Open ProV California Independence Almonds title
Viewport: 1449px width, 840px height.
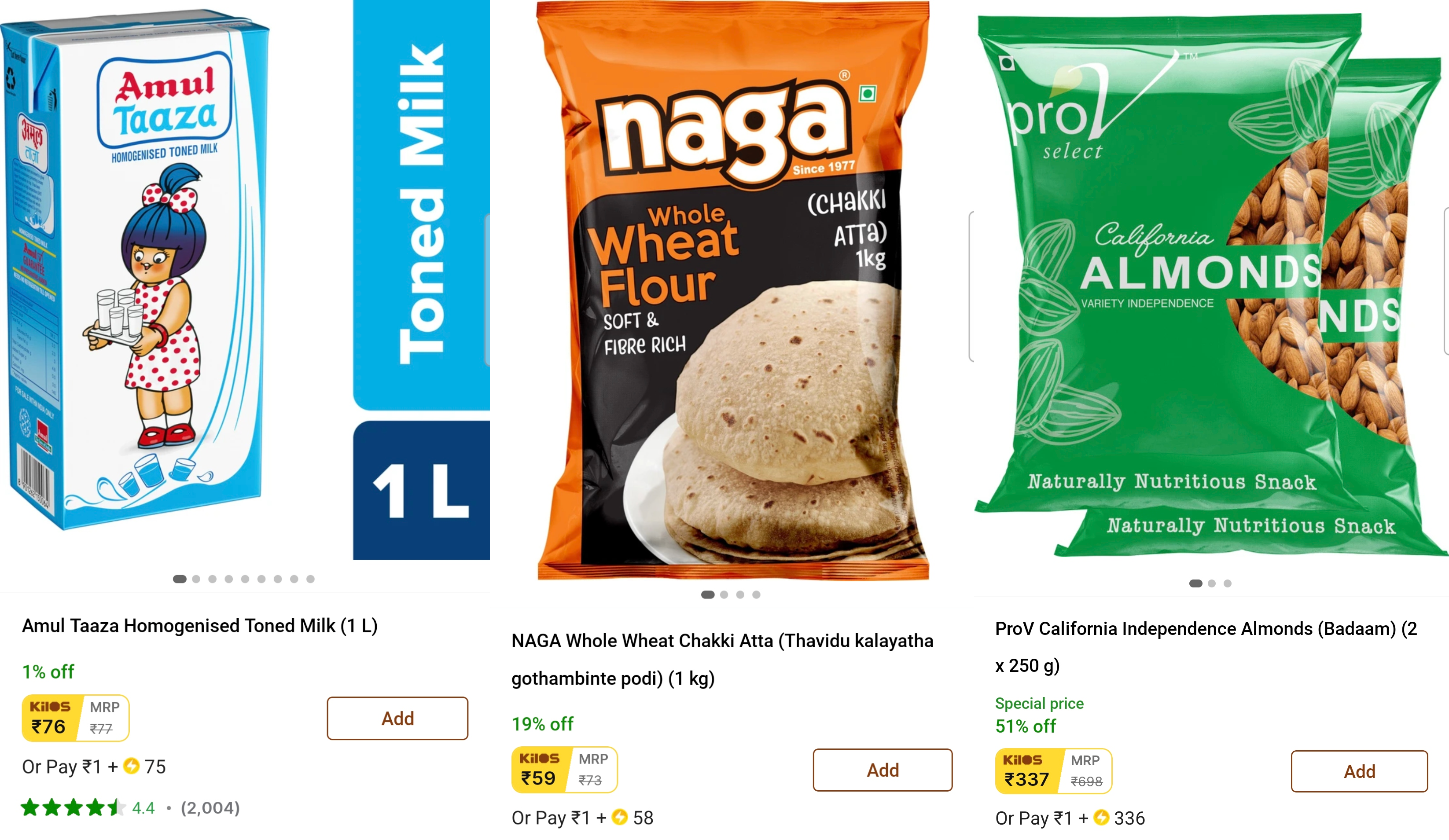tap(1206, 647)
